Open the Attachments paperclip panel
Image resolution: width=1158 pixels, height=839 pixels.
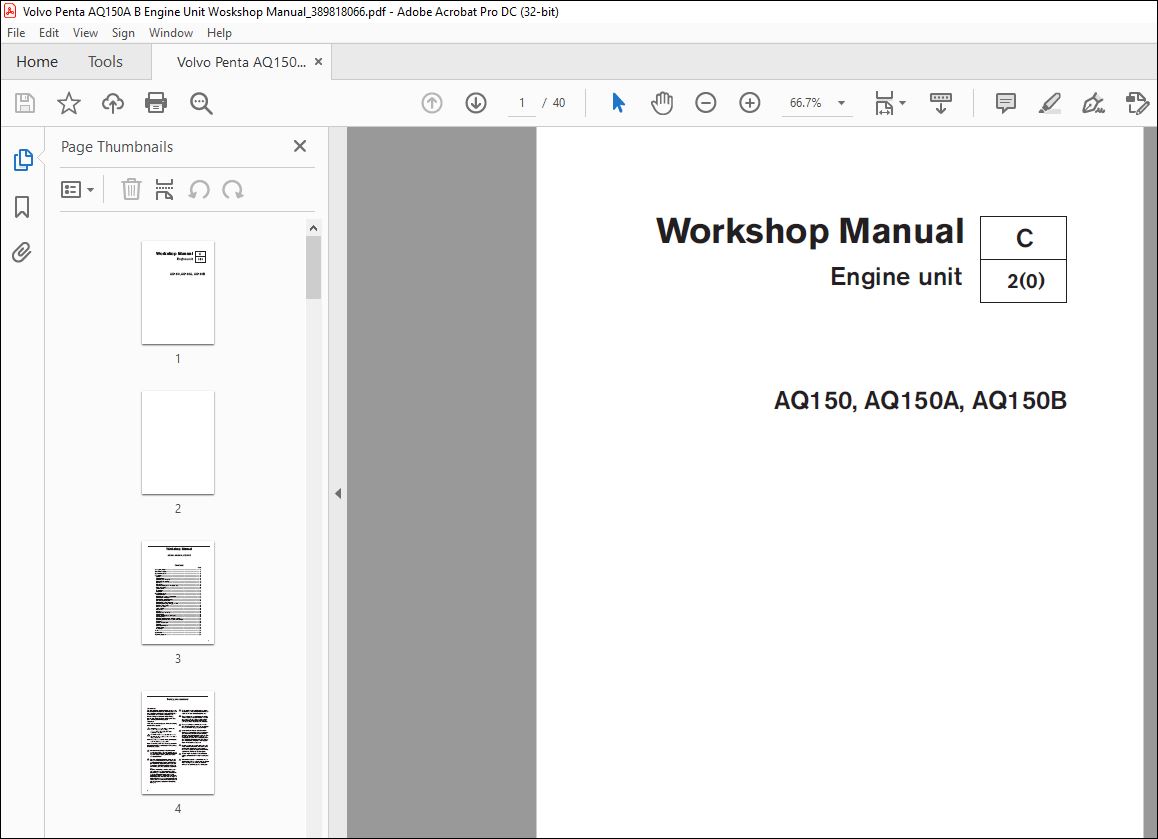[x=22, y=253]
